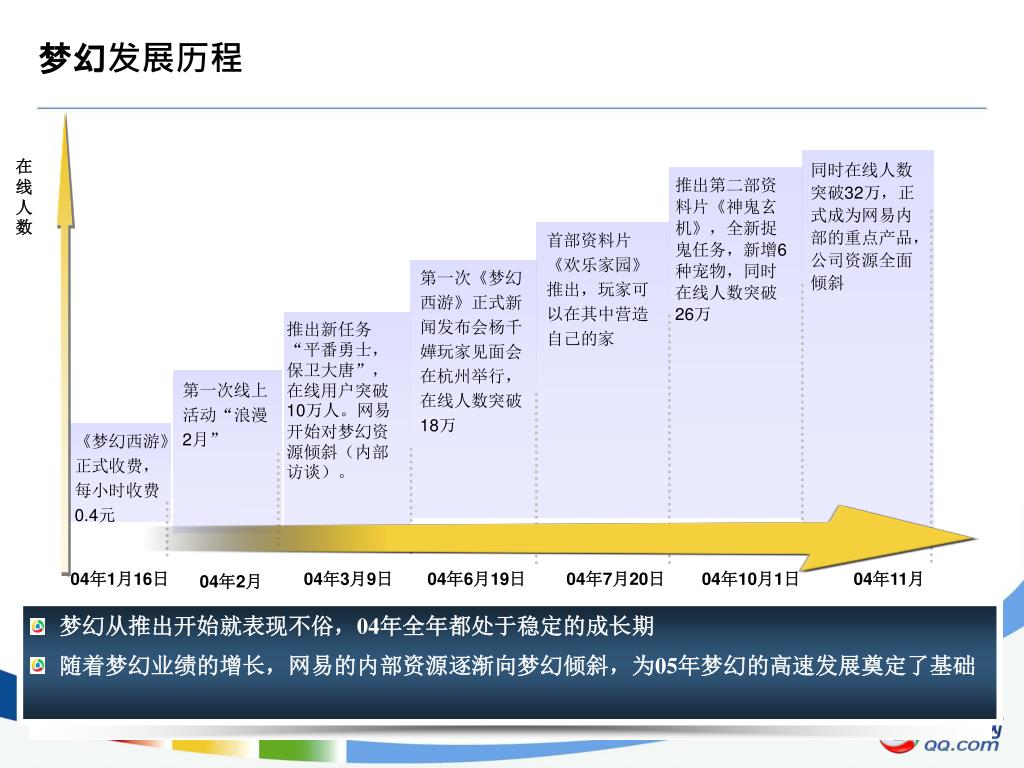Click the slide title 梦幻发展历程
The height and width of the screenshot is (768, 1024).
point(140,58)
